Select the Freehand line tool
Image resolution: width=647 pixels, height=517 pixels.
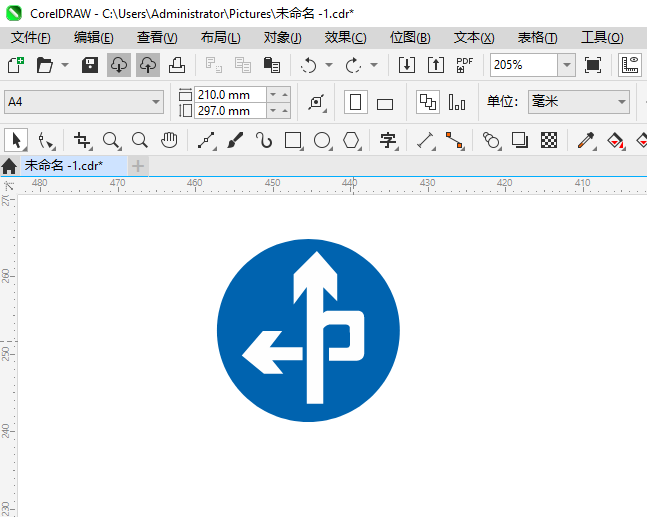click(206, 141)
